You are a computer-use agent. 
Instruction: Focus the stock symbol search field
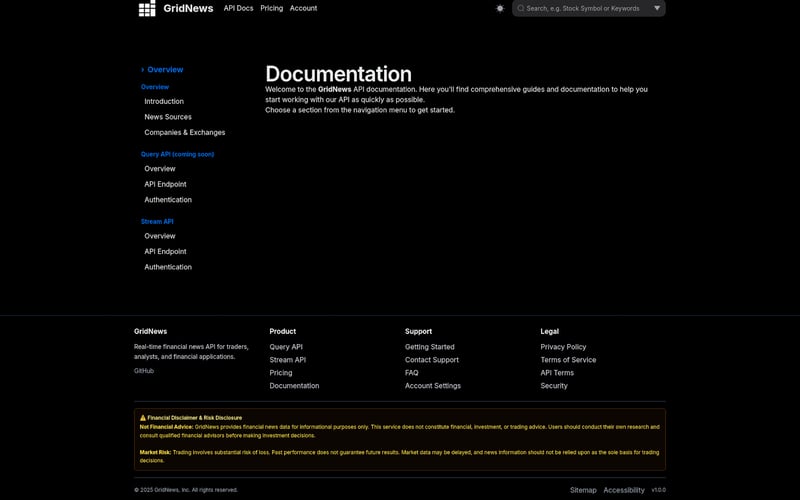click(588, 8)
